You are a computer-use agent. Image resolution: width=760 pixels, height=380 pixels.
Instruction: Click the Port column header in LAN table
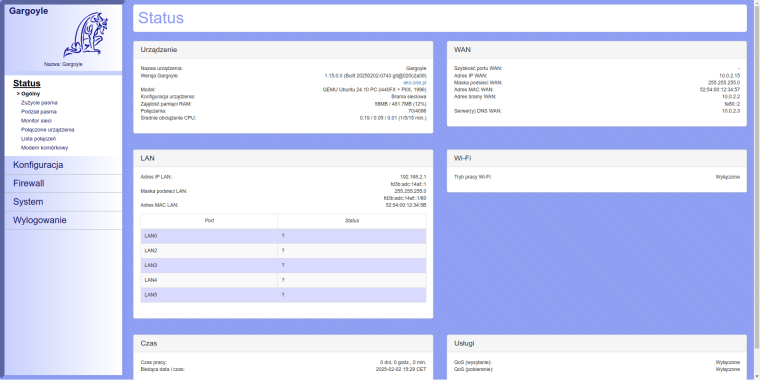click(x=209, y=221)
